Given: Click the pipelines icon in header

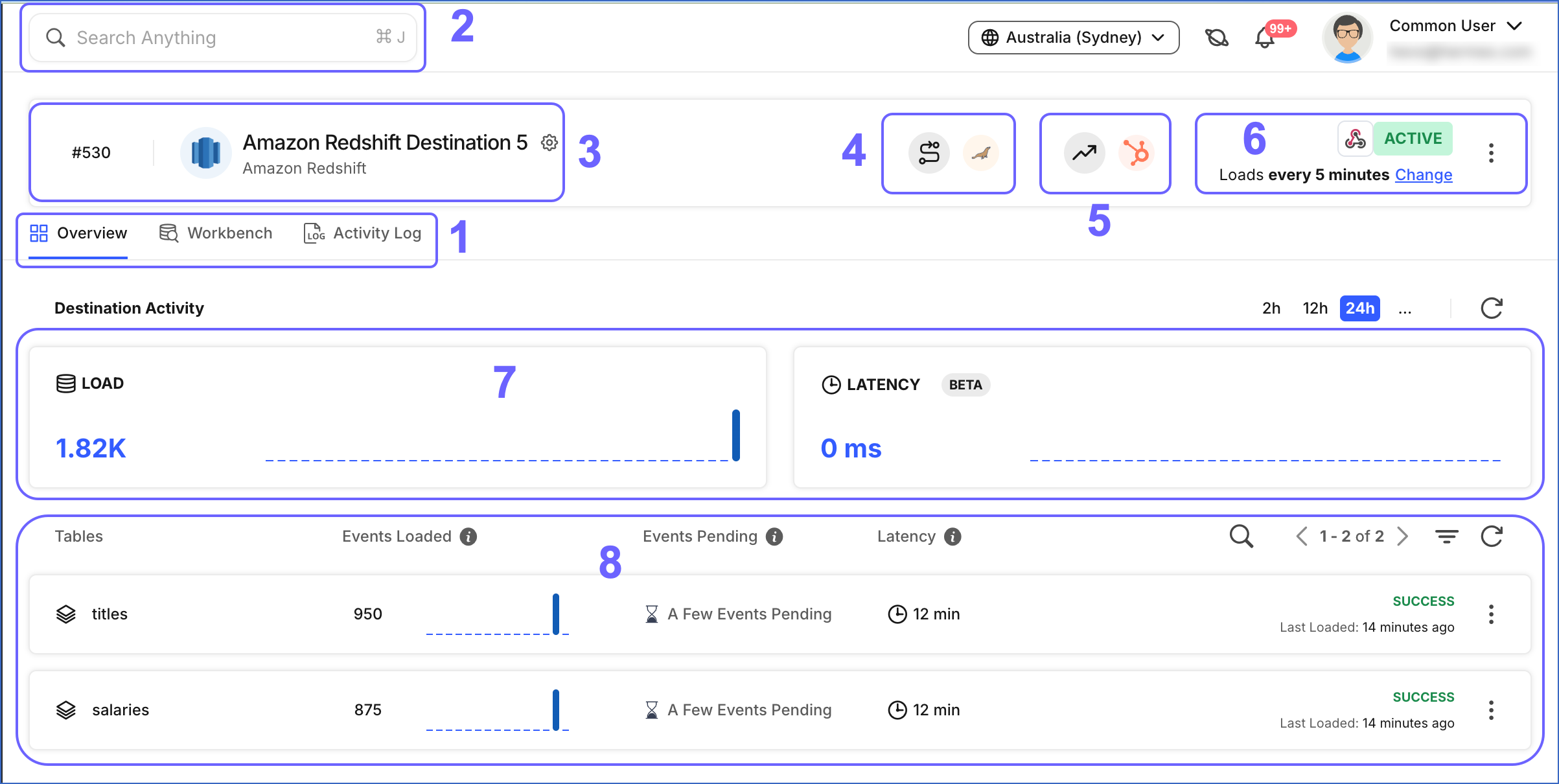Looking at the screenshot, I should [929, 153].
